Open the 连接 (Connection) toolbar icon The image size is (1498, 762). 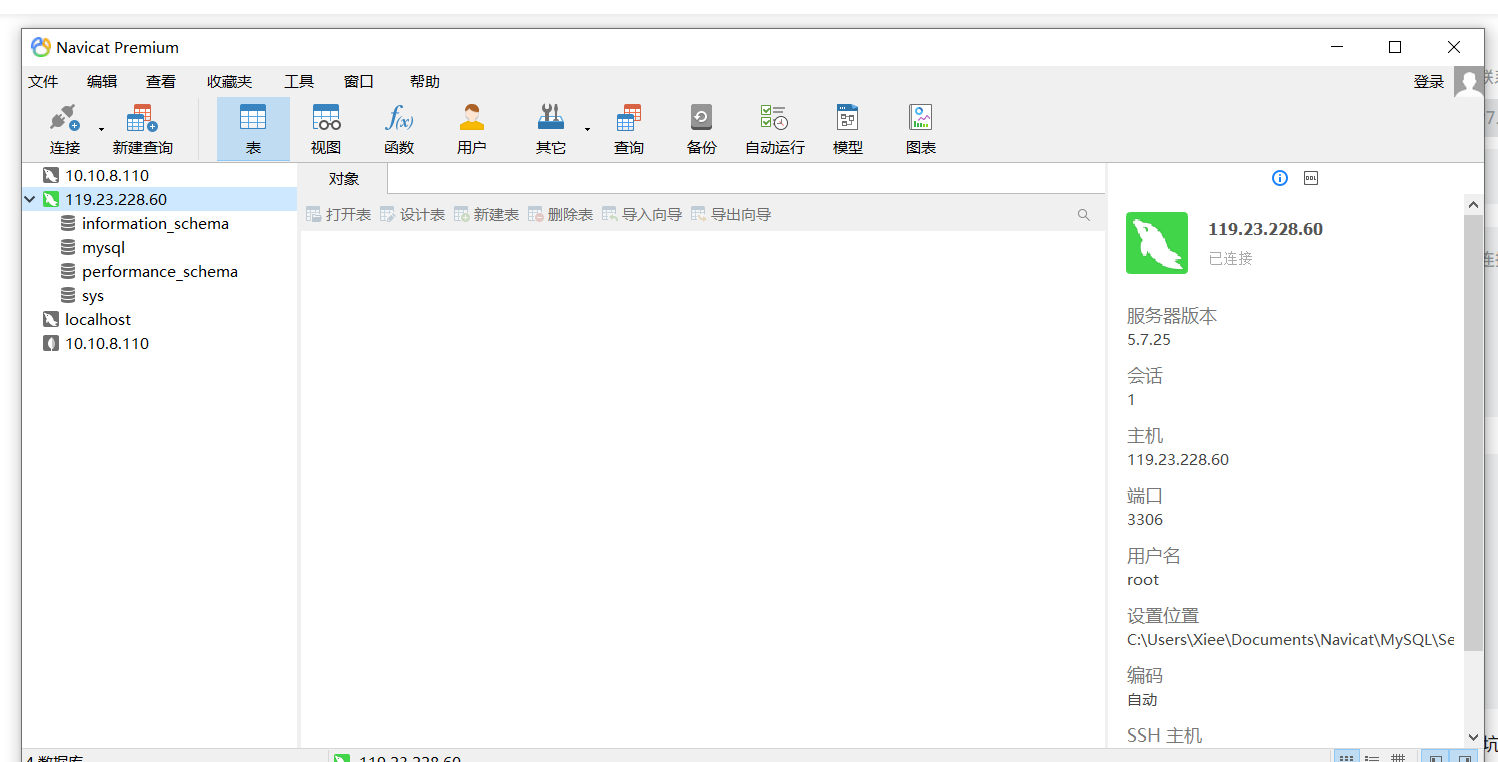[65, 129]
